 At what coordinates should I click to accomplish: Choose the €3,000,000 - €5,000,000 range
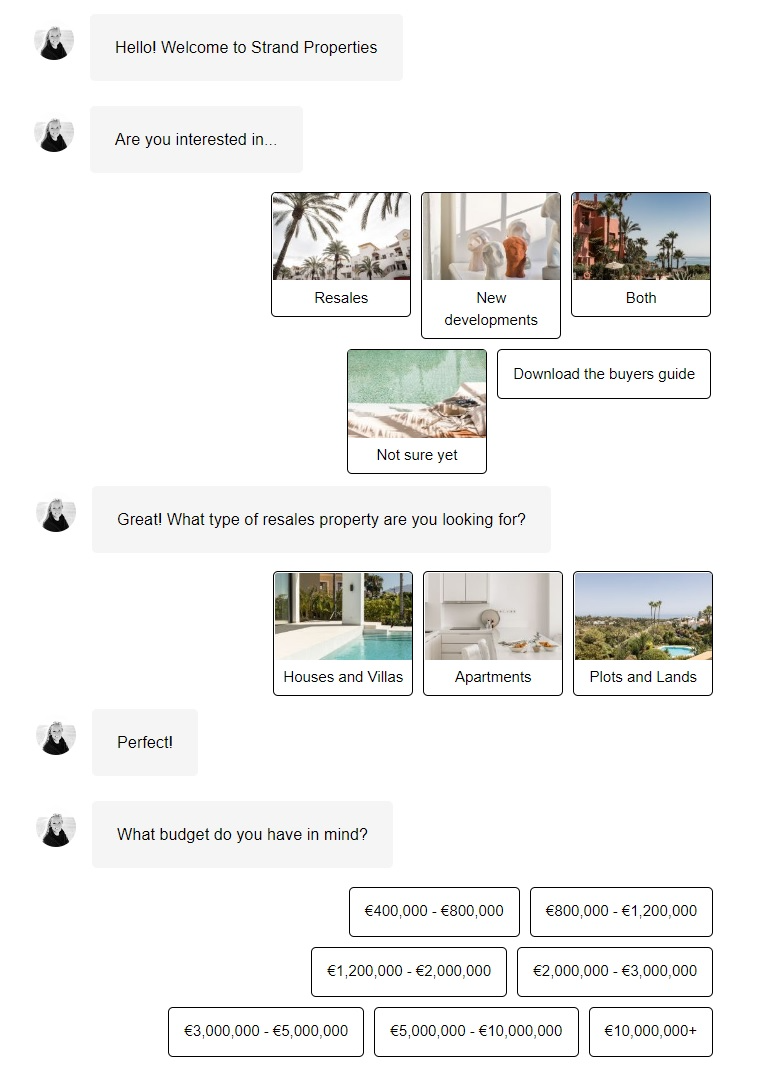click(266, 1032)
